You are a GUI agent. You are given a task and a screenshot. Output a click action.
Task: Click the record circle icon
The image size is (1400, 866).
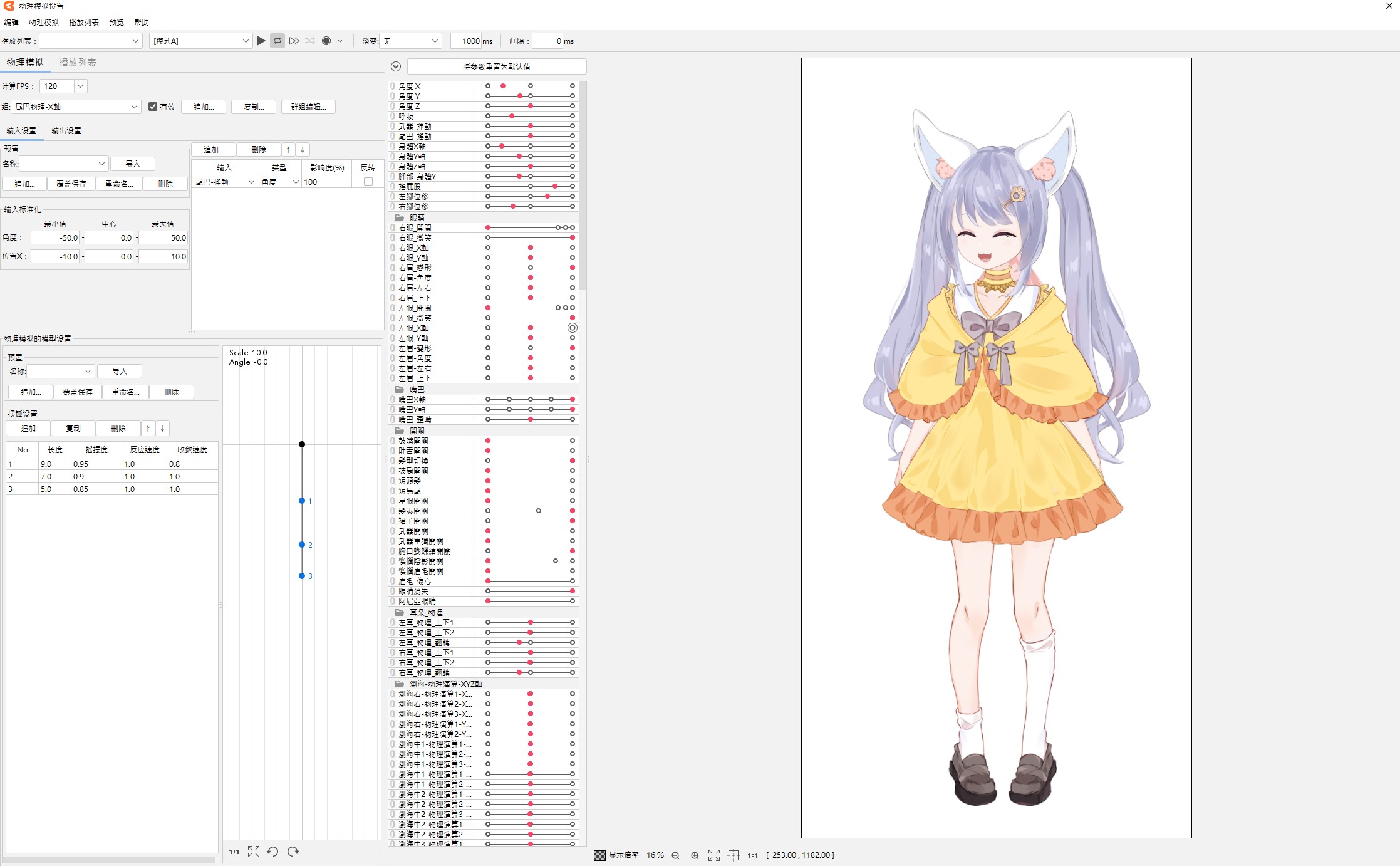pos(326,41)
